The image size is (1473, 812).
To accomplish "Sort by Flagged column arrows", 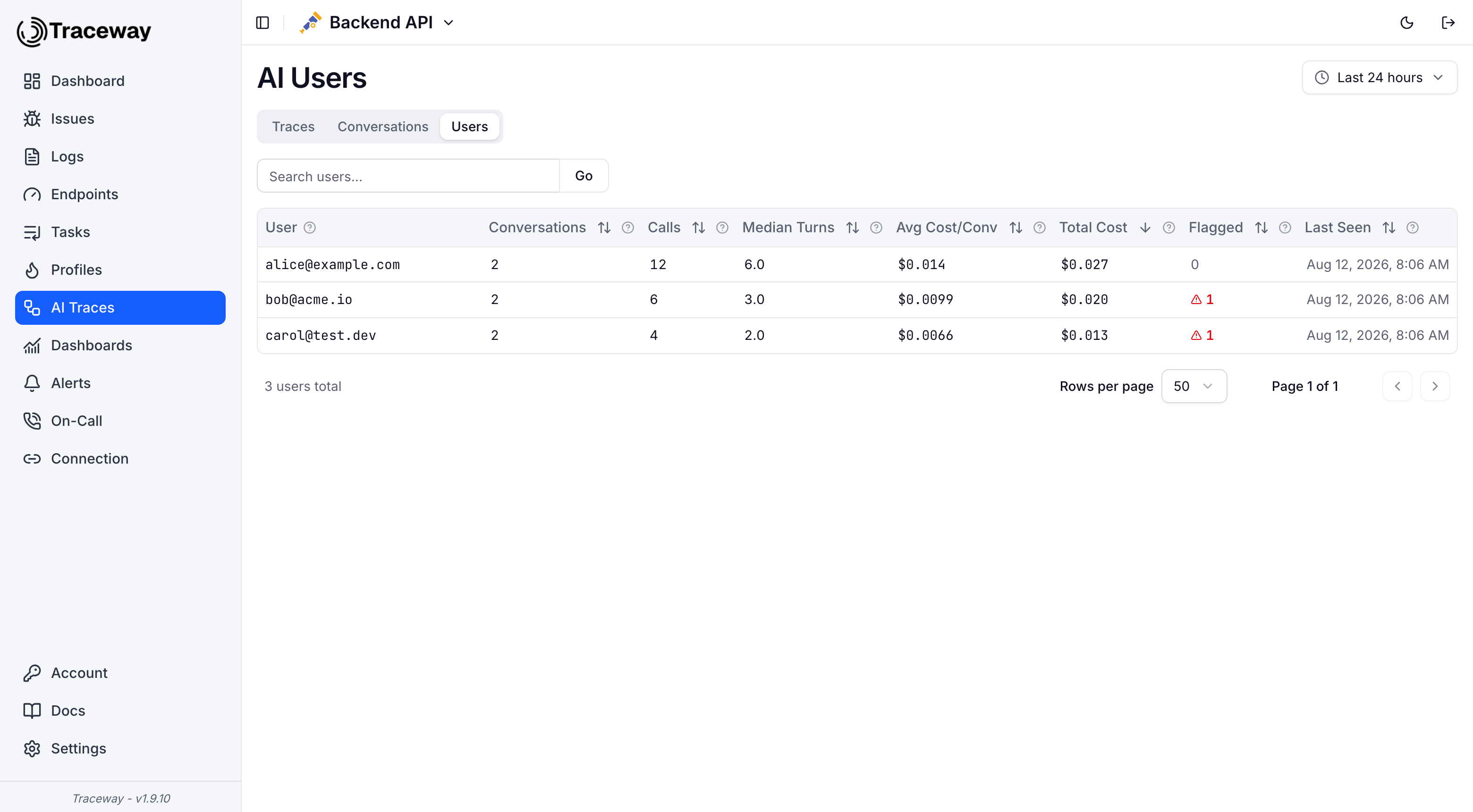I will pyautogui.click(x=1261, y=228).
